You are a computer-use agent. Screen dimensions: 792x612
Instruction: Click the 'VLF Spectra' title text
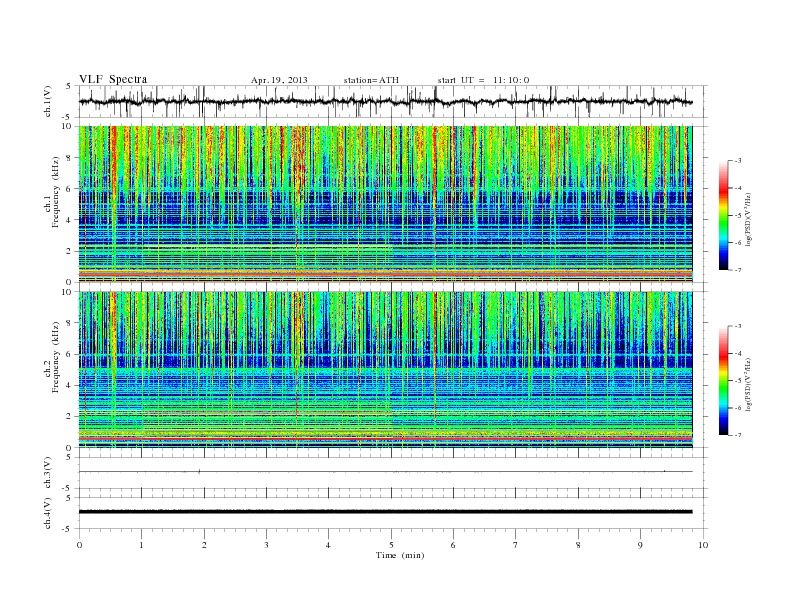click(113, 79)
